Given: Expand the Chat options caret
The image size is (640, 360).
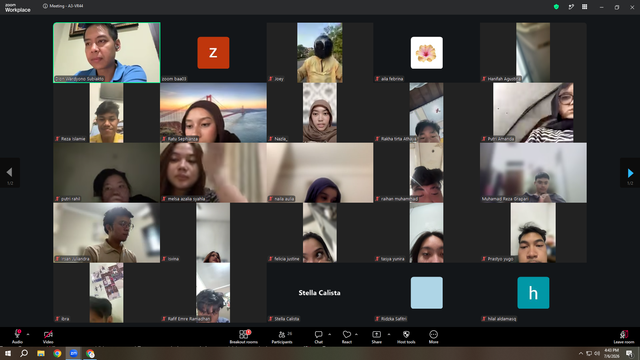Looking at the screenshot, I should [x=329, y=334].
